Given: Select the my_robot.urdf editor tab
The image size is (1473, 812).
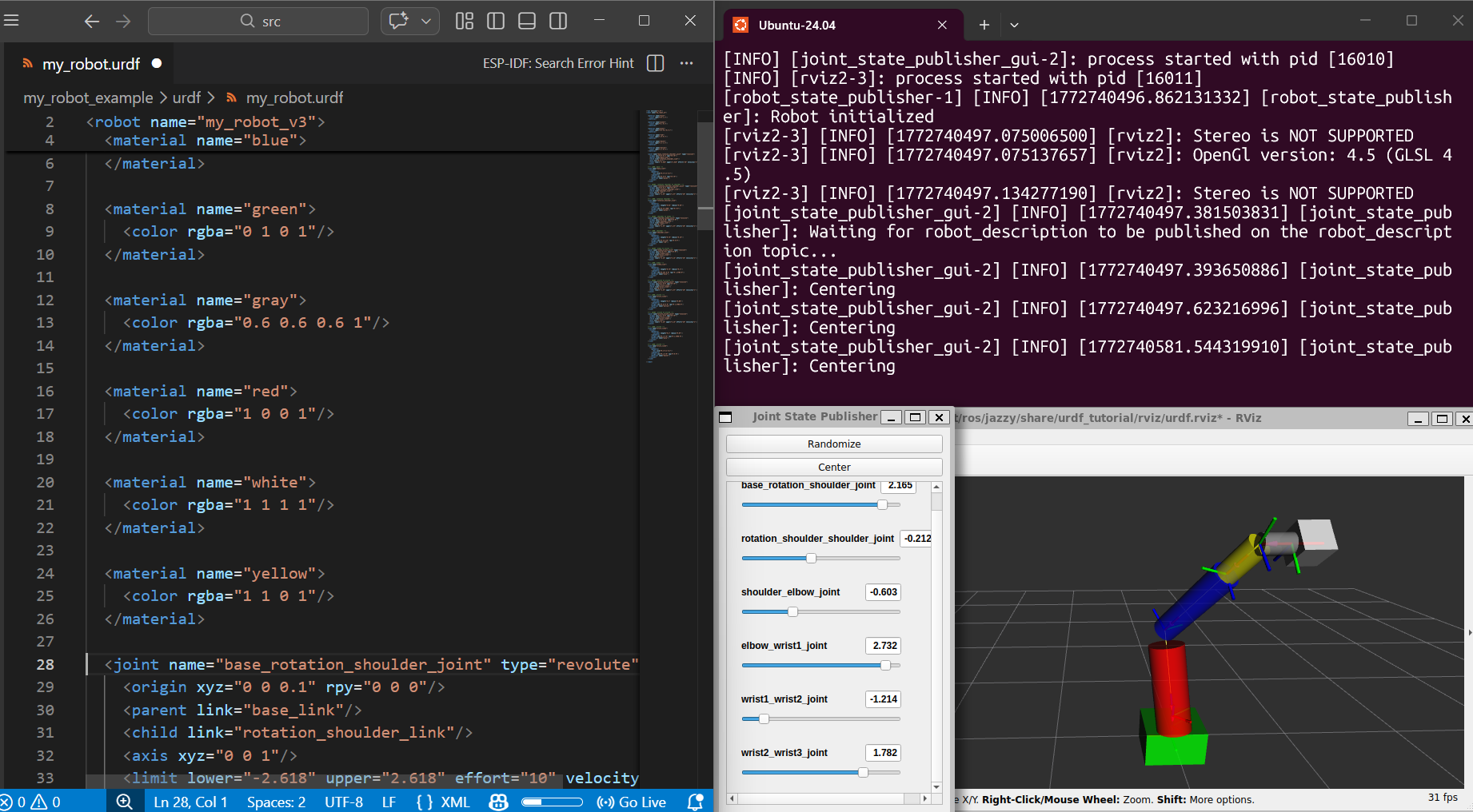Looking at the screenshot, I should [x=90, y=64].
